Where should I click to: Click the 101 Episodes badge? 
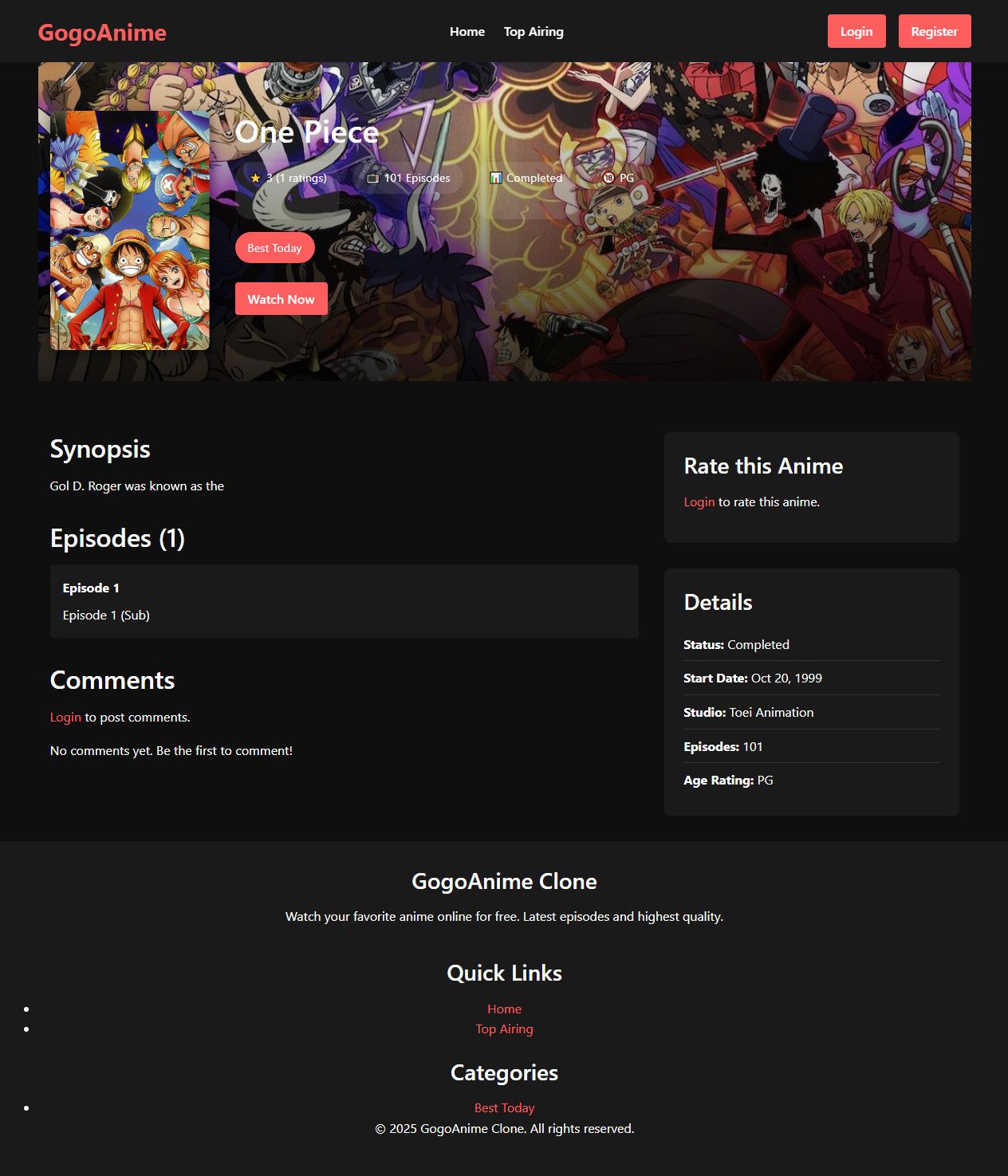point(408,178)
